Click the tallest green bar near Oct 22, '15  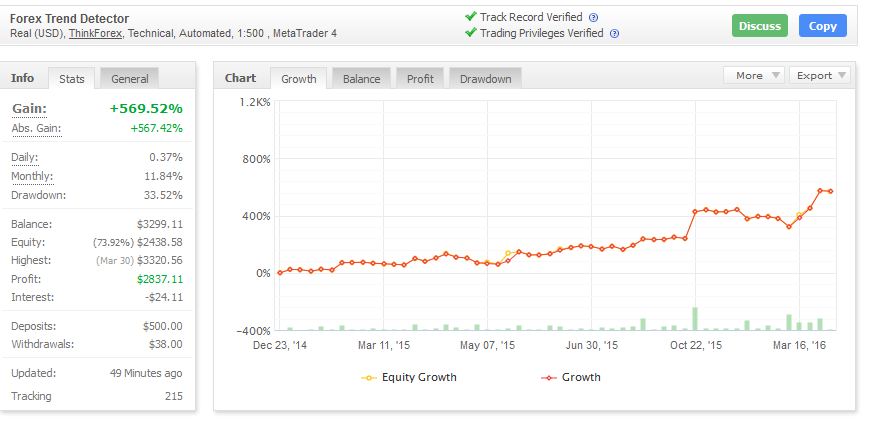point(695,319)
